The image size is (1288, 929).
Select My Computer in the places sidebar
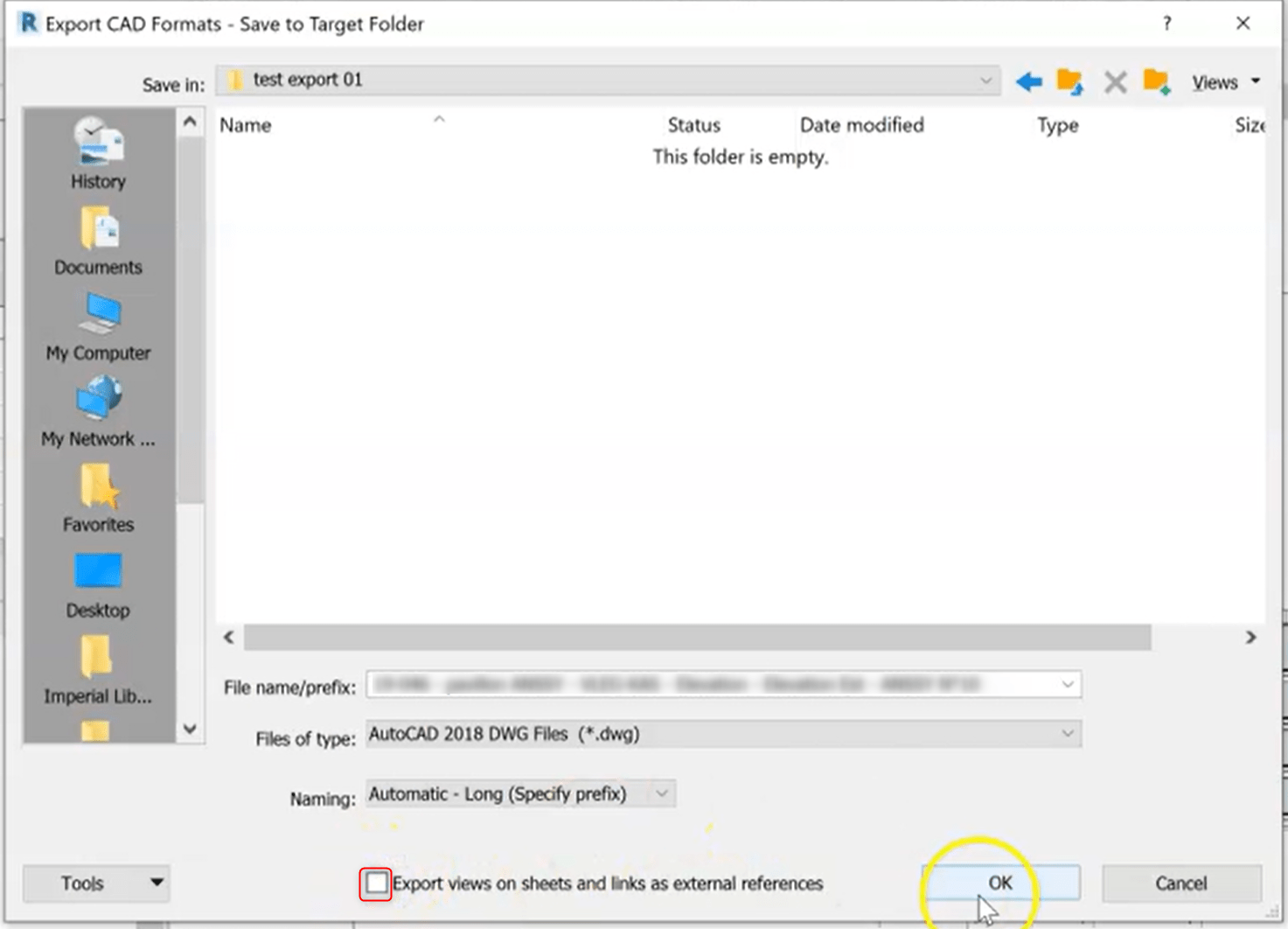(98, 327)
